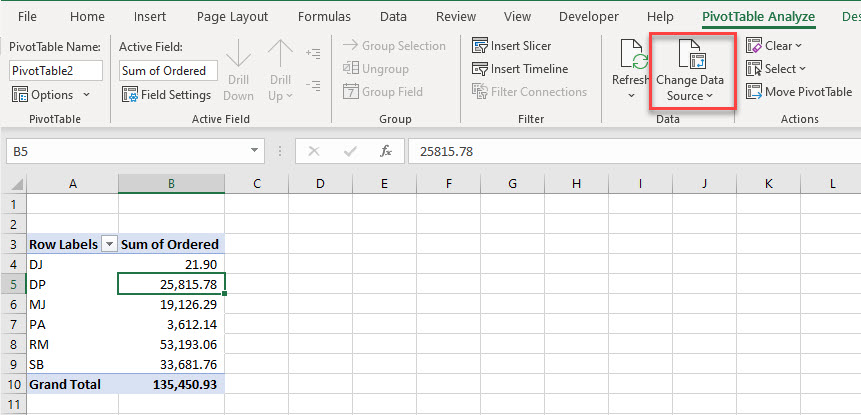Click the Insert Slicer icon

[481, 46]
